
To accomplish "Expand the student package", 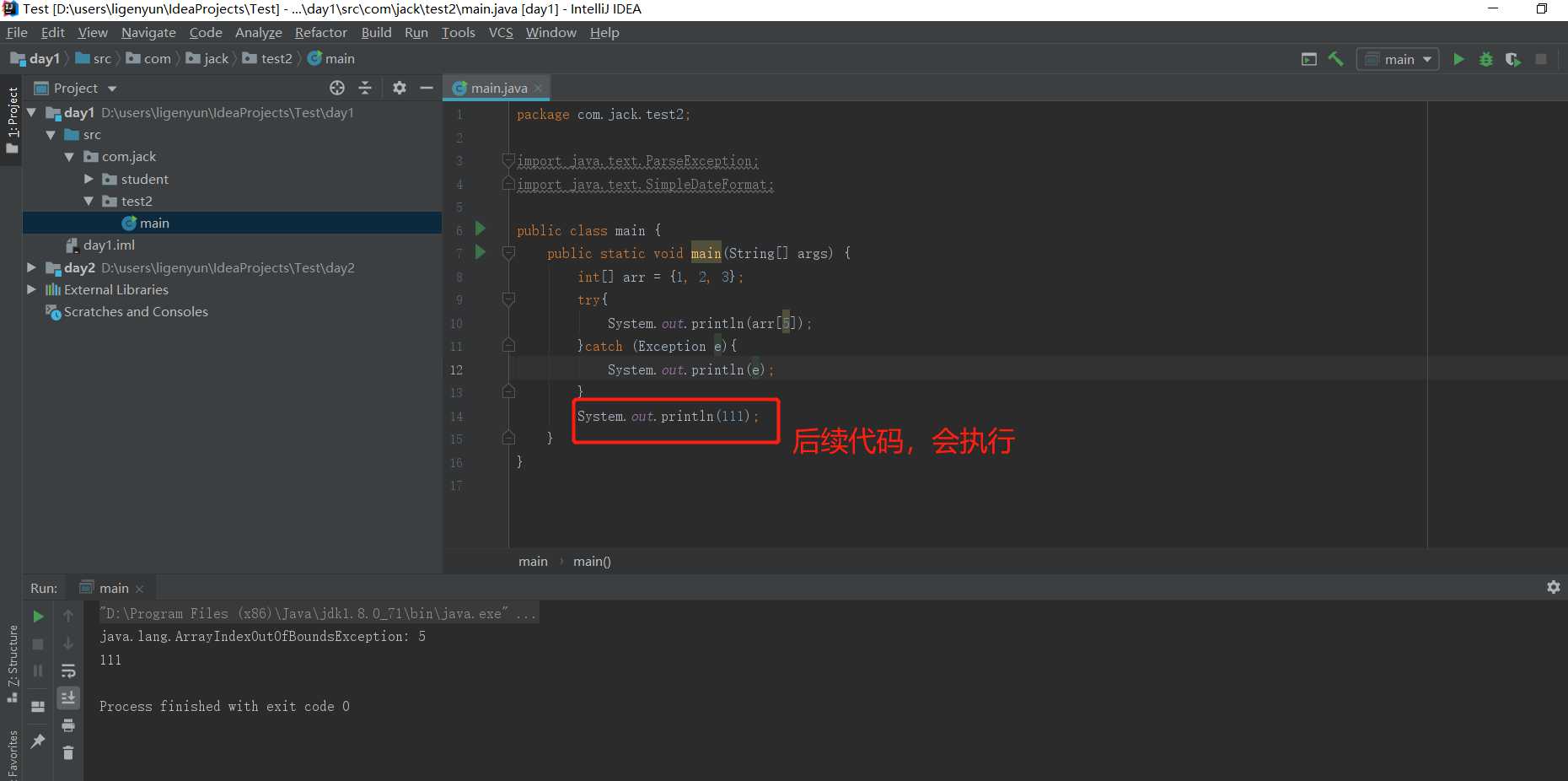I will click(89, 179).
